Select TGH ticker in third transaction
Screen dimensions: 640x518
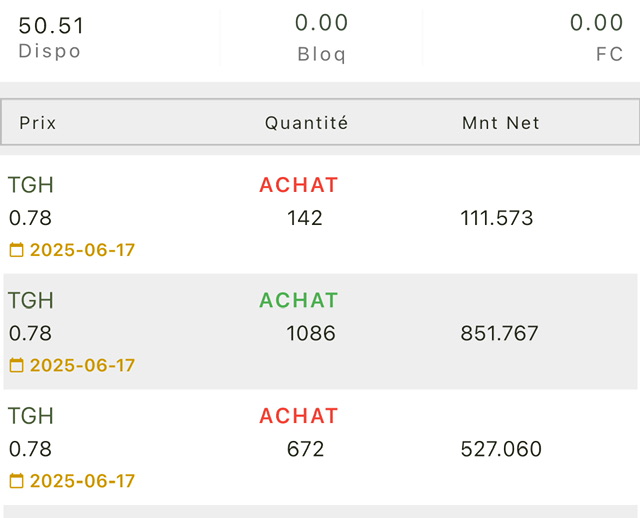(31, 416)
